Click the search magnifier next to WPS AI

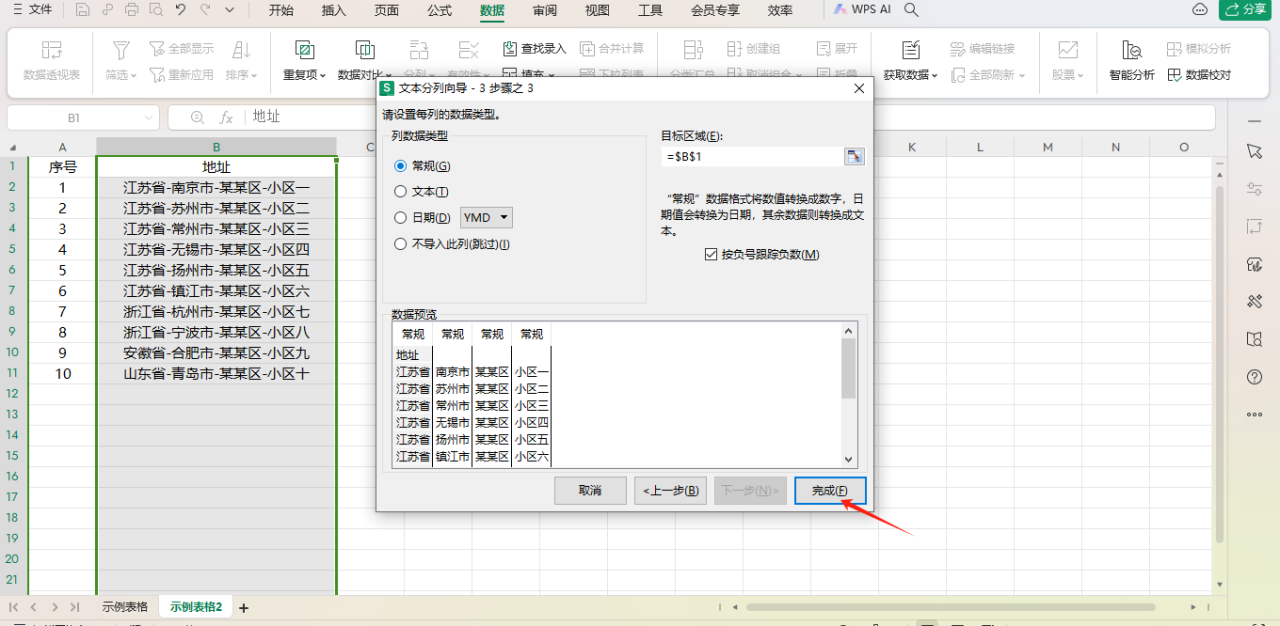pyautogui.click(x=911, y=10)
